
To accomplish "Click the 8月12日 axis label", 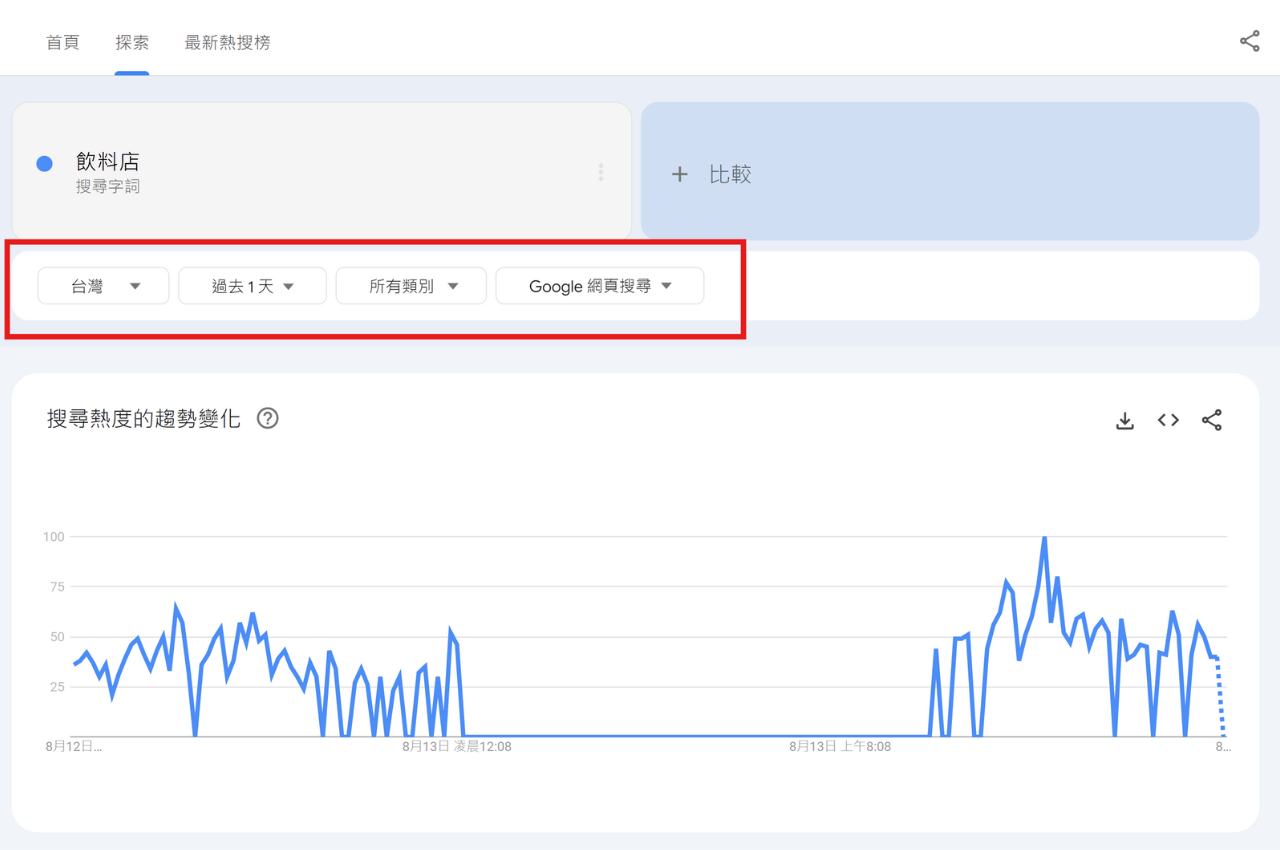I will (73, 746).
